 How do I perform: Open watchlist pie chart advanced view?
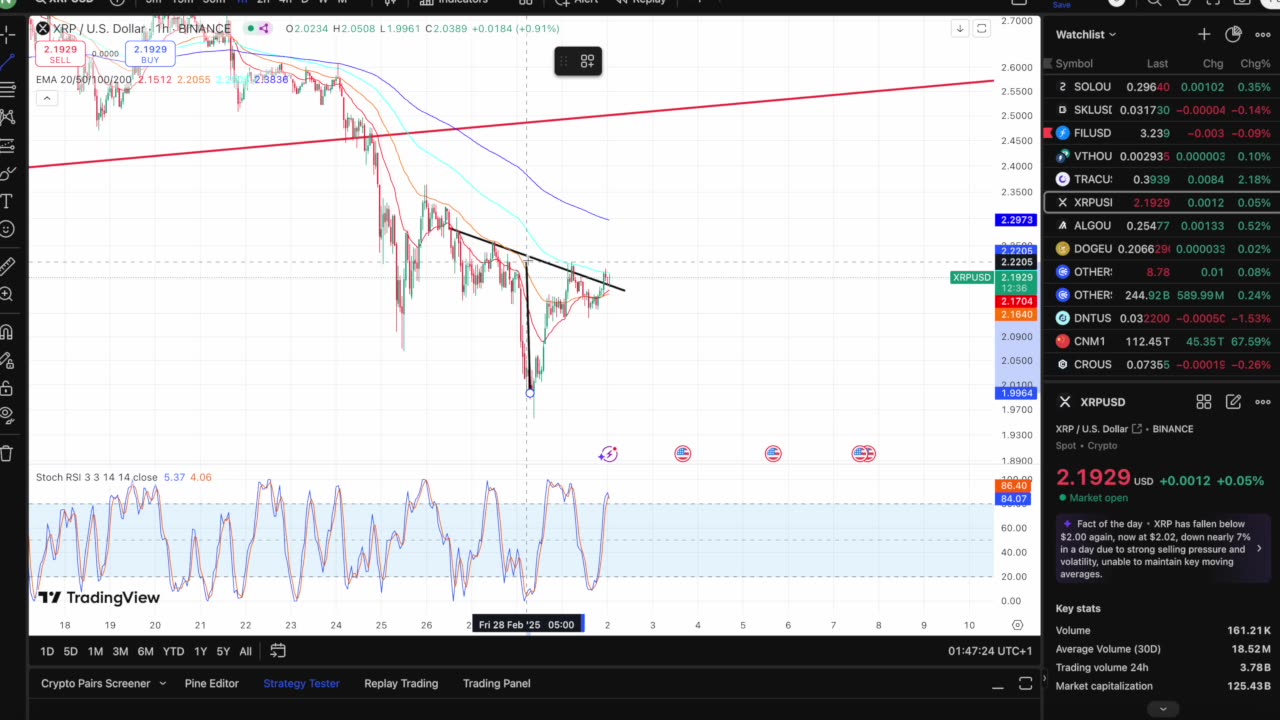[1234, 34]
